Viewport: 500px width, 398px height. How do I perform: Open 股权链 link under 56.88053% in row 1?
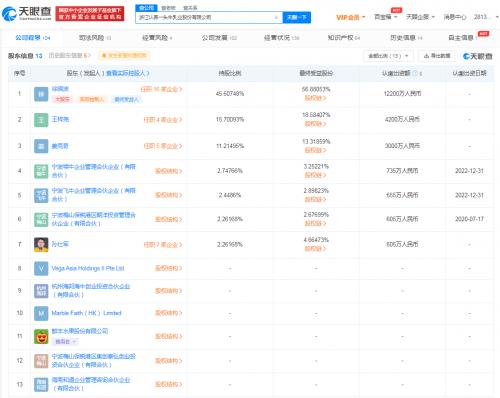[315, 98]
